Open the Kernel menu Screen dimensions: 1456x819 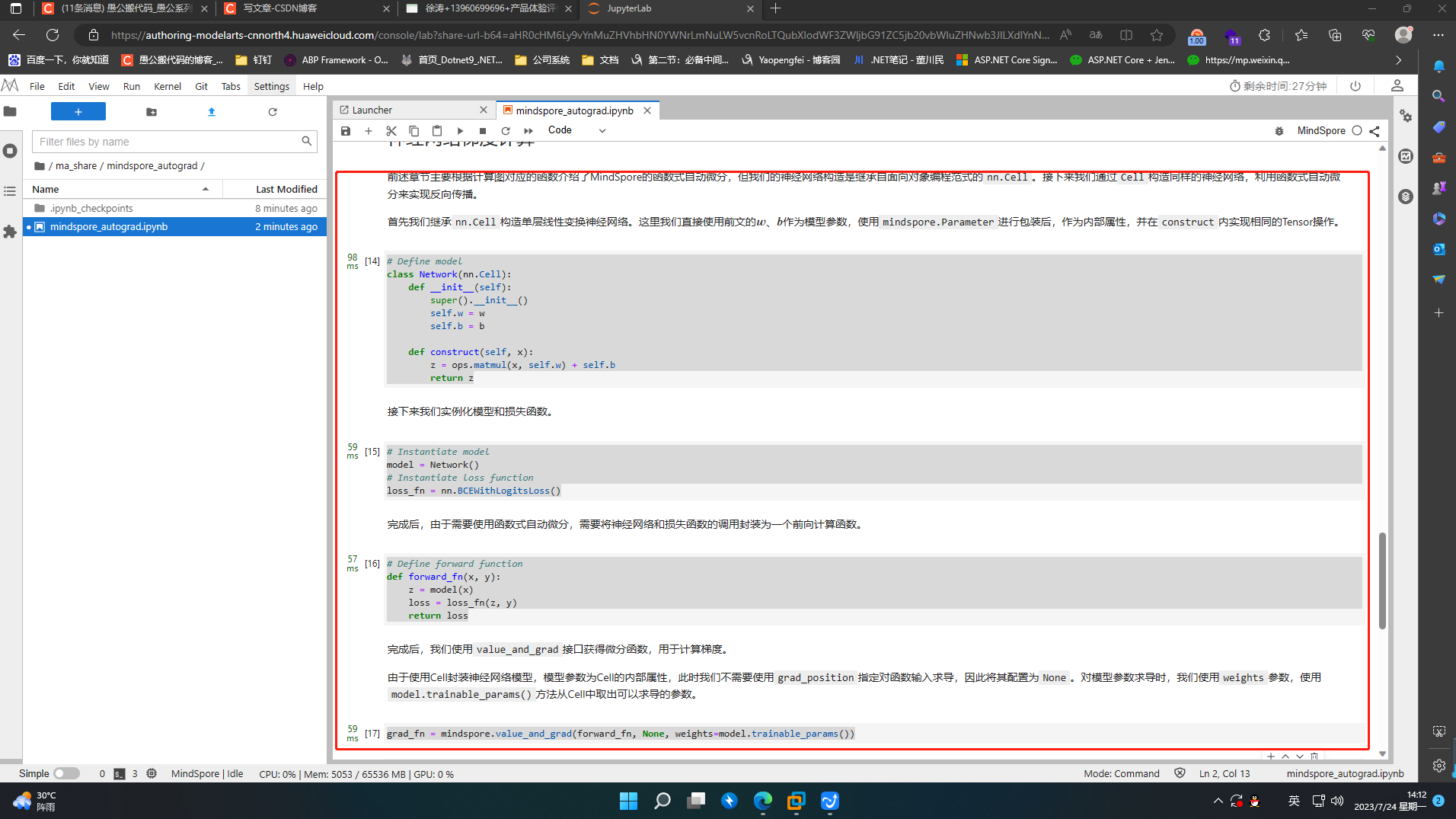click(x=168, y=86)
